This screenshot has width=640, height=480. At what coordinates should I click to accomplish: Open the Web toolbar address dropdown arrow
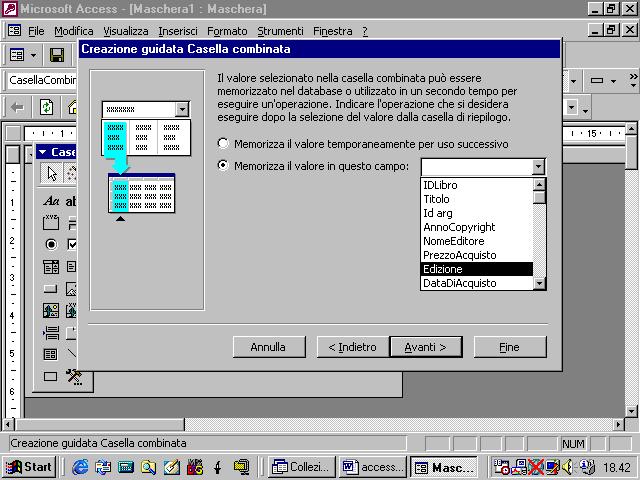pyautogui.click(x=571, y=107)
